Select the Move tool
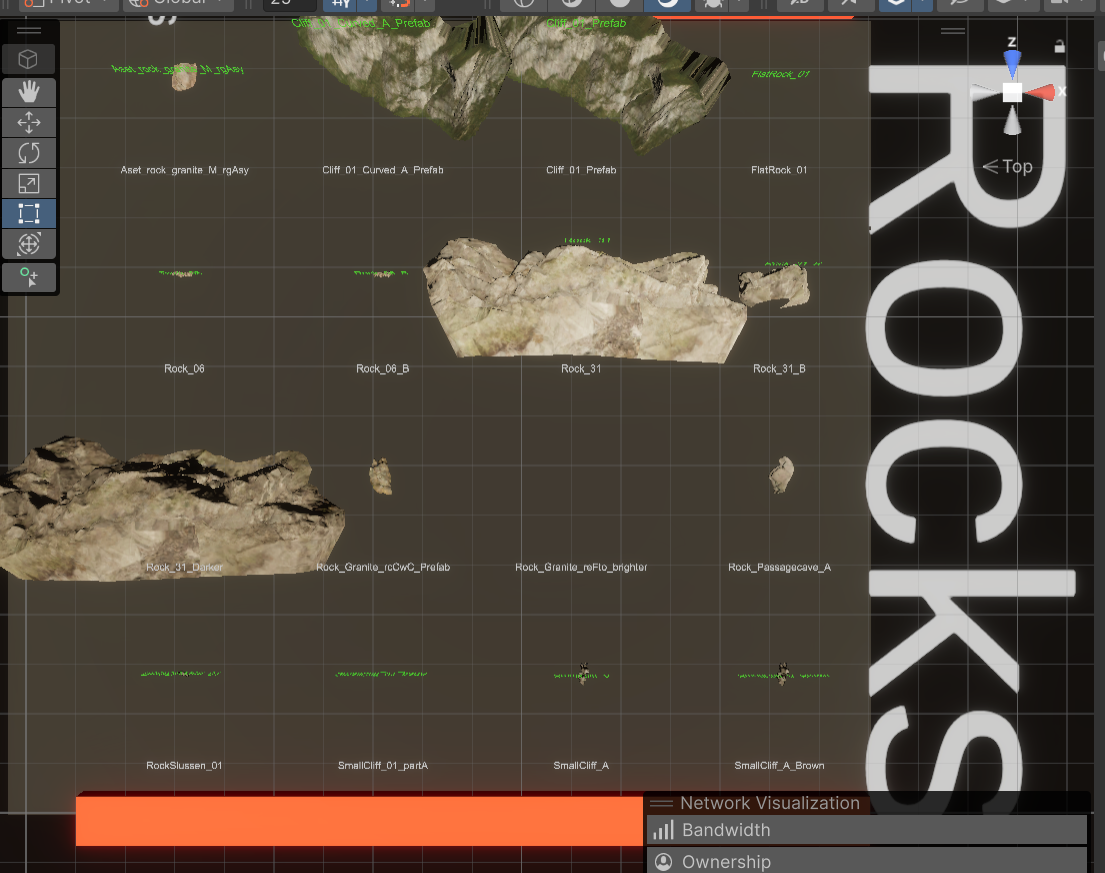 click(x=29, y=123)
